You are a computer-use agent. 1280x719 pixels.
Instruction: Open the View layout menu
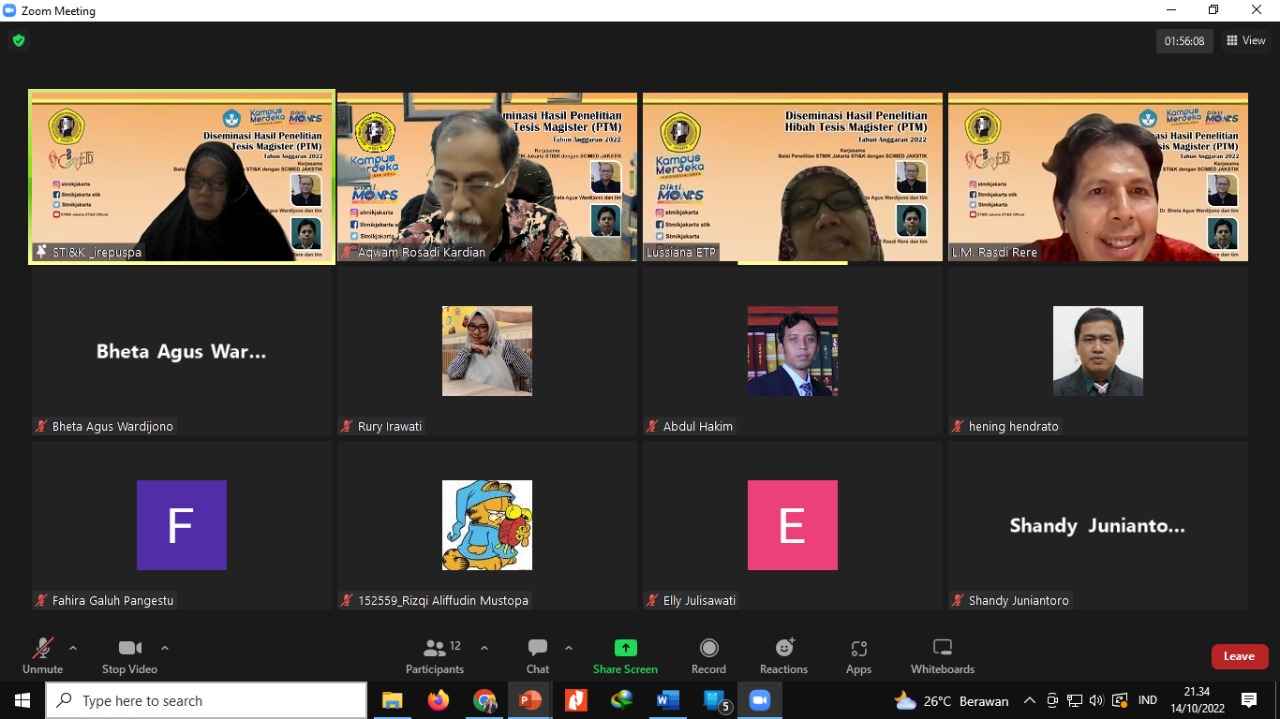pyautogui.click(x=1246, y=41)
